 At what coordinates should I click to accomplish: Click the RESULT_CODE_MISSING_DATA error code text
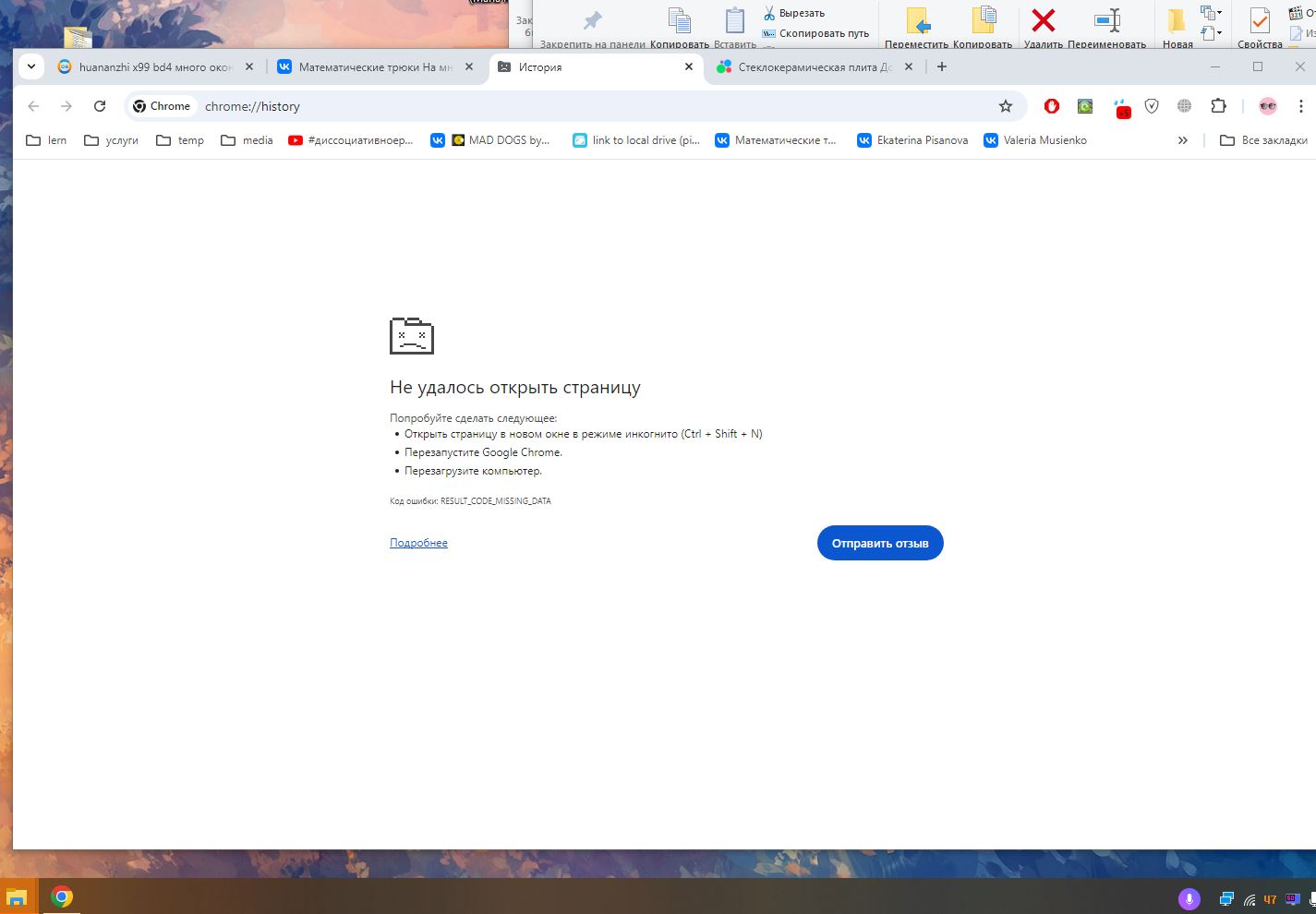(496, 501)
